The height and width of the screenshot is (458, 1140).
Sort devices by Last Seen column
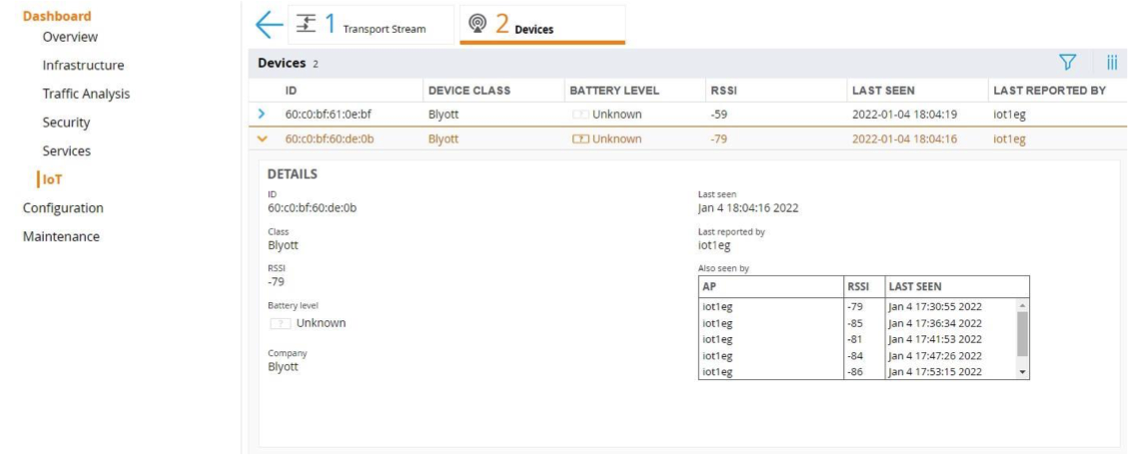pyautogui.click(x=879, y=90)
